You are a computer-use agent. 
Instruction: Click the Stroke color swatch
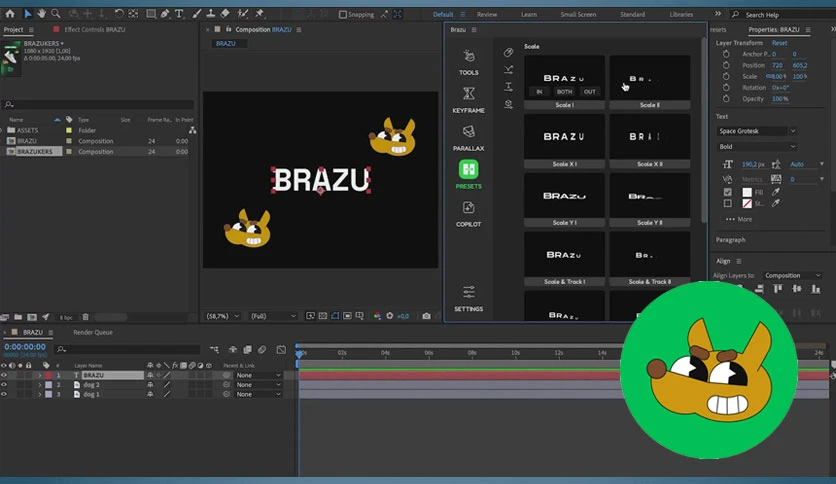pyautogui.click(x=747, y=203)
